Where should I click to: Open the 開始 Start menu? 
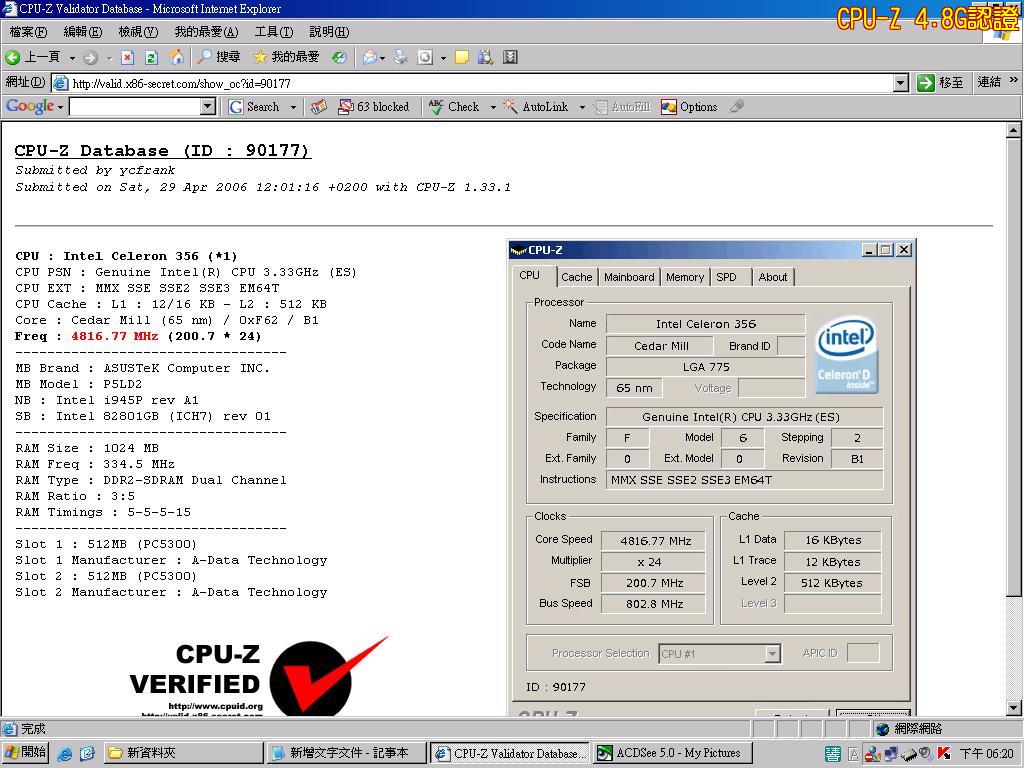pos(25,753)
